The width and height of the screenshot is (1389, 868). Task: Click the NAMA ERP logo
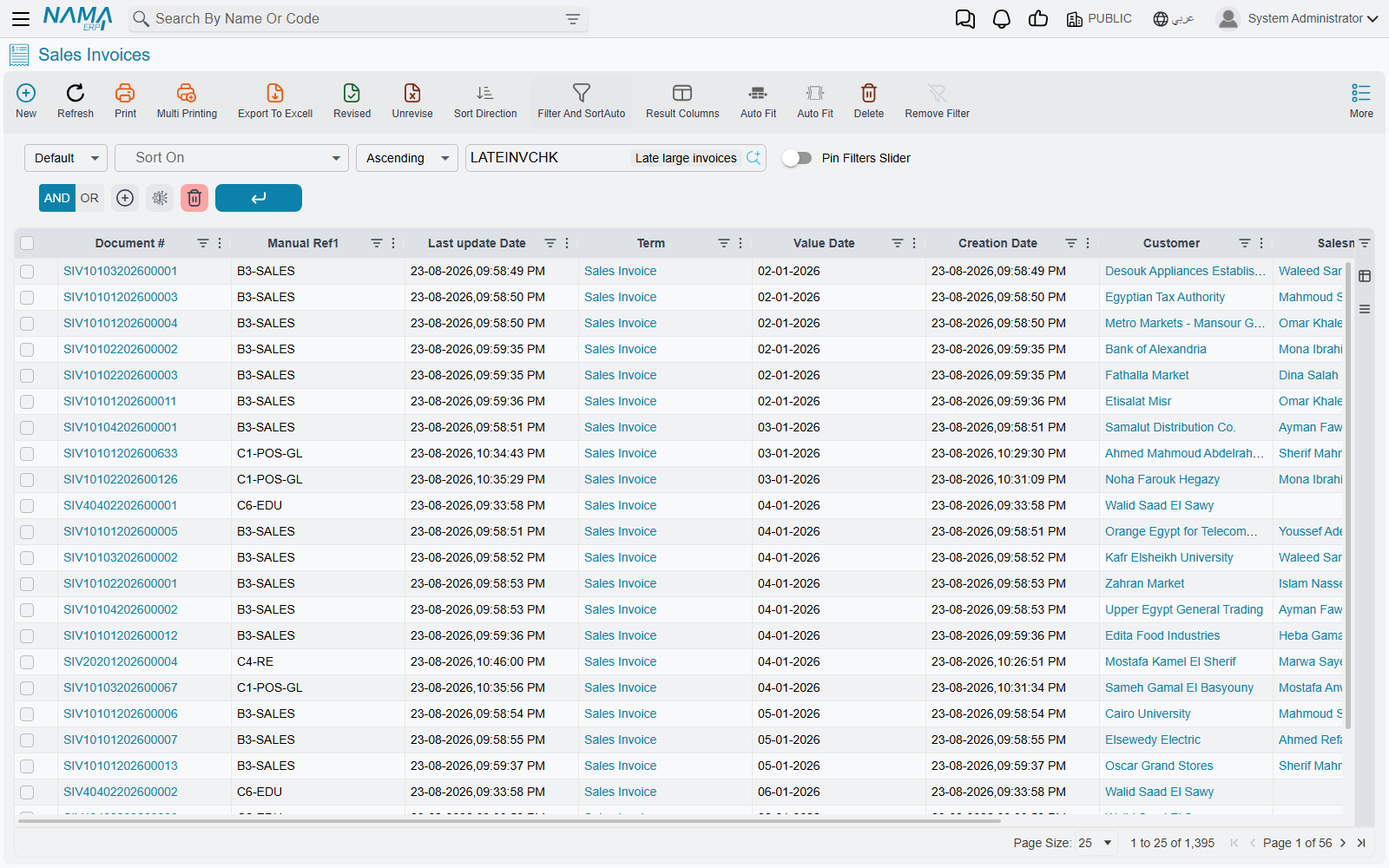click(x=78, y=18)
